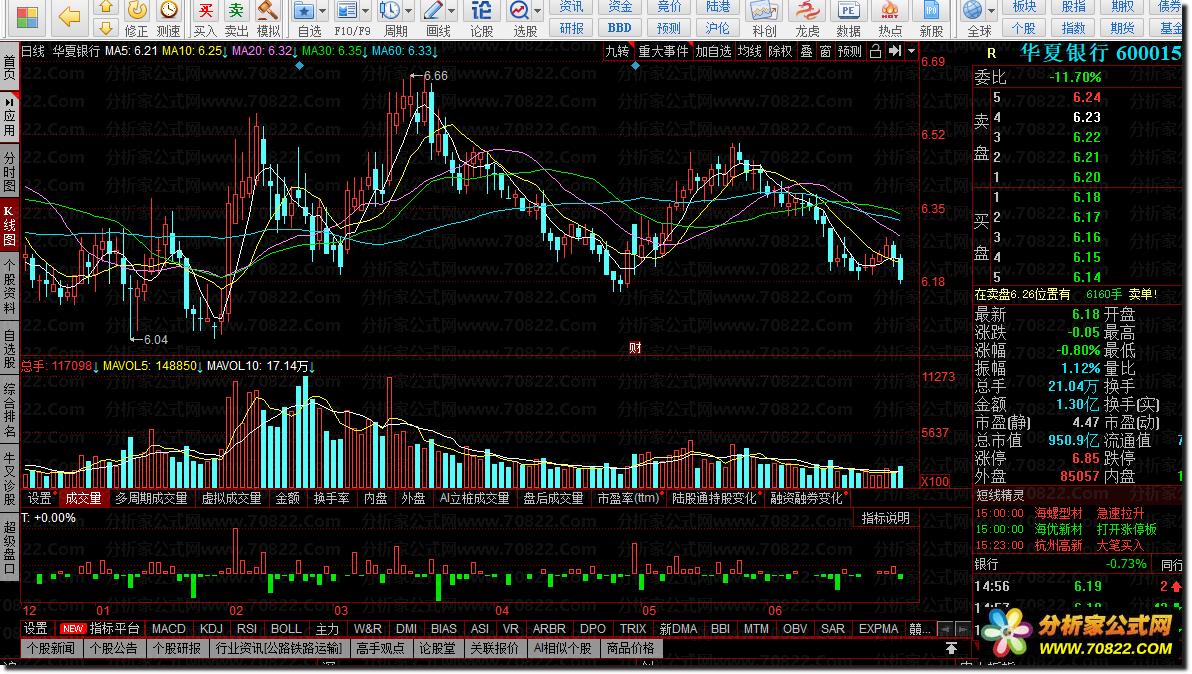Select the BOLL indicator tab
The height and width of the screenshot is (674, 1192).
click(x=286, y=628)
